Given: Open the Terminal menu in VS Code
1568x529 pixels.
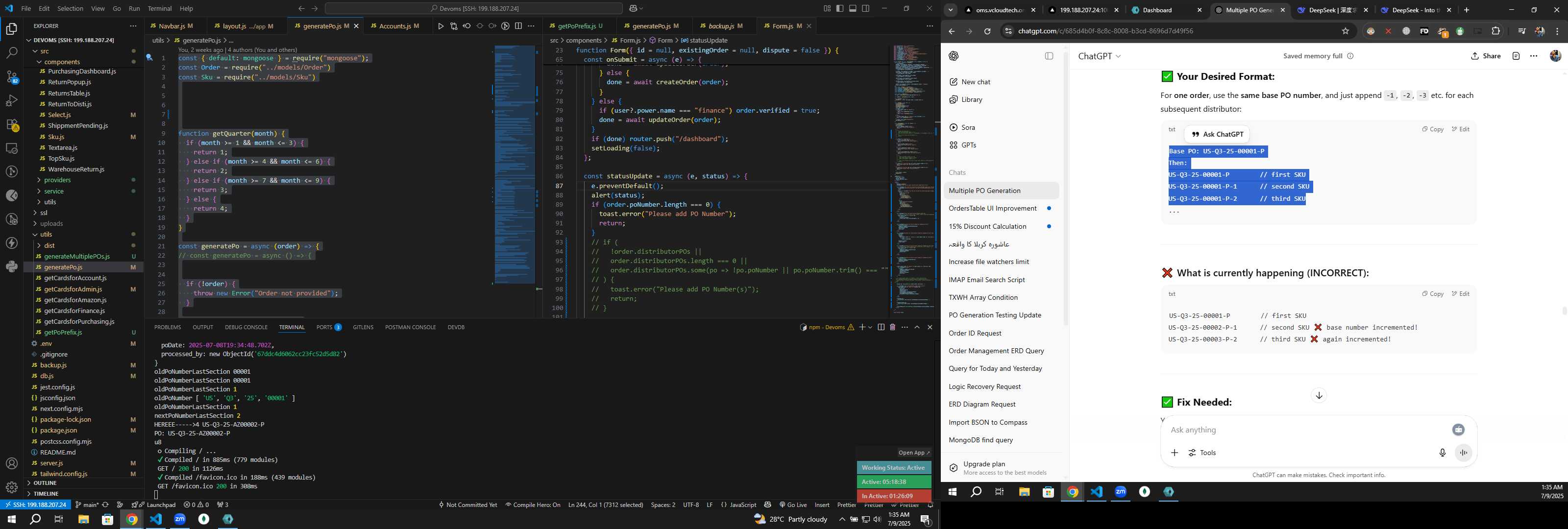Looking at the screenshot, I should click(159, 8).
